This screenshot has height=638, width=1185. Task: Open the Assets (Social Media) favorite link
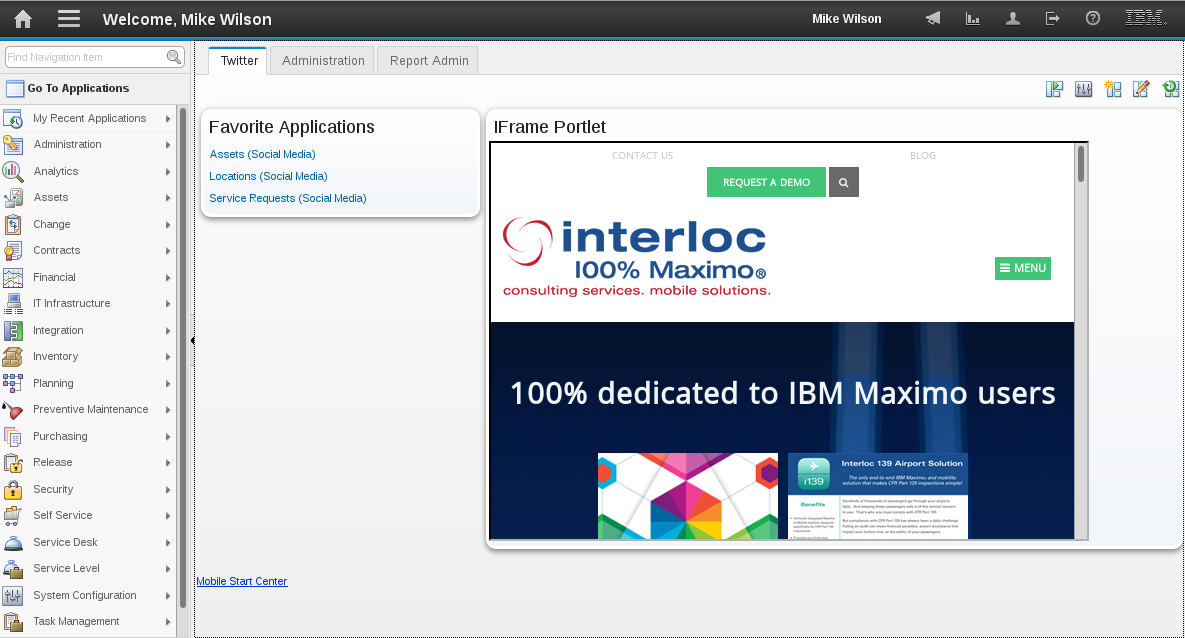coord(263,155)
